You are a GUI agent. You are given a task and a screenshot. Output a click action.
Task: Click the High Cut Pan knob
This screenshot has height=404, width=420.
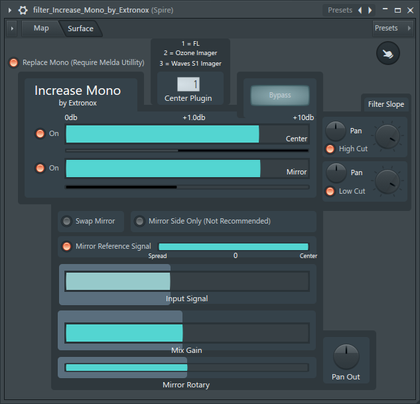pyautogui.click(x=335, y=131)
